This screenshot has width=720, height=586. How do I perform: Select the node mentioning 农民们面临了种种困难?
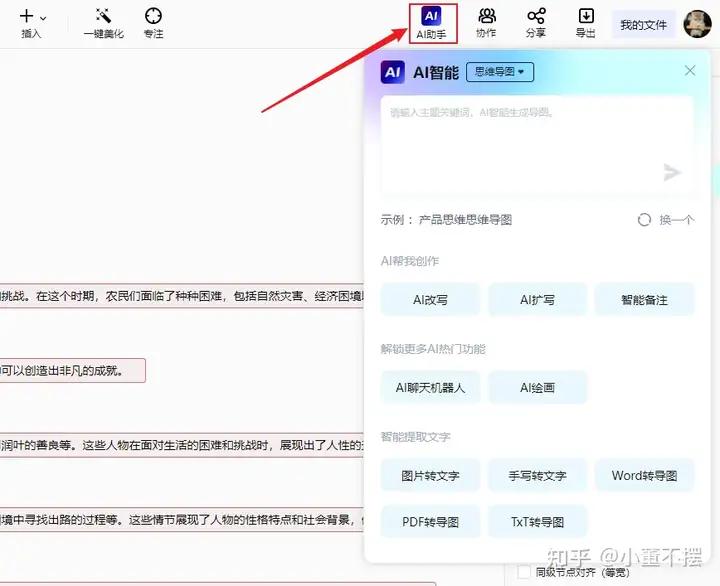tap(182, 296)
